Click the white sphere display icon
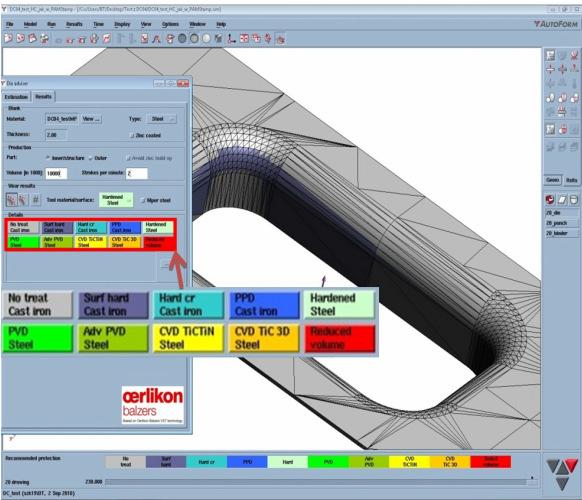 [206, 39]
